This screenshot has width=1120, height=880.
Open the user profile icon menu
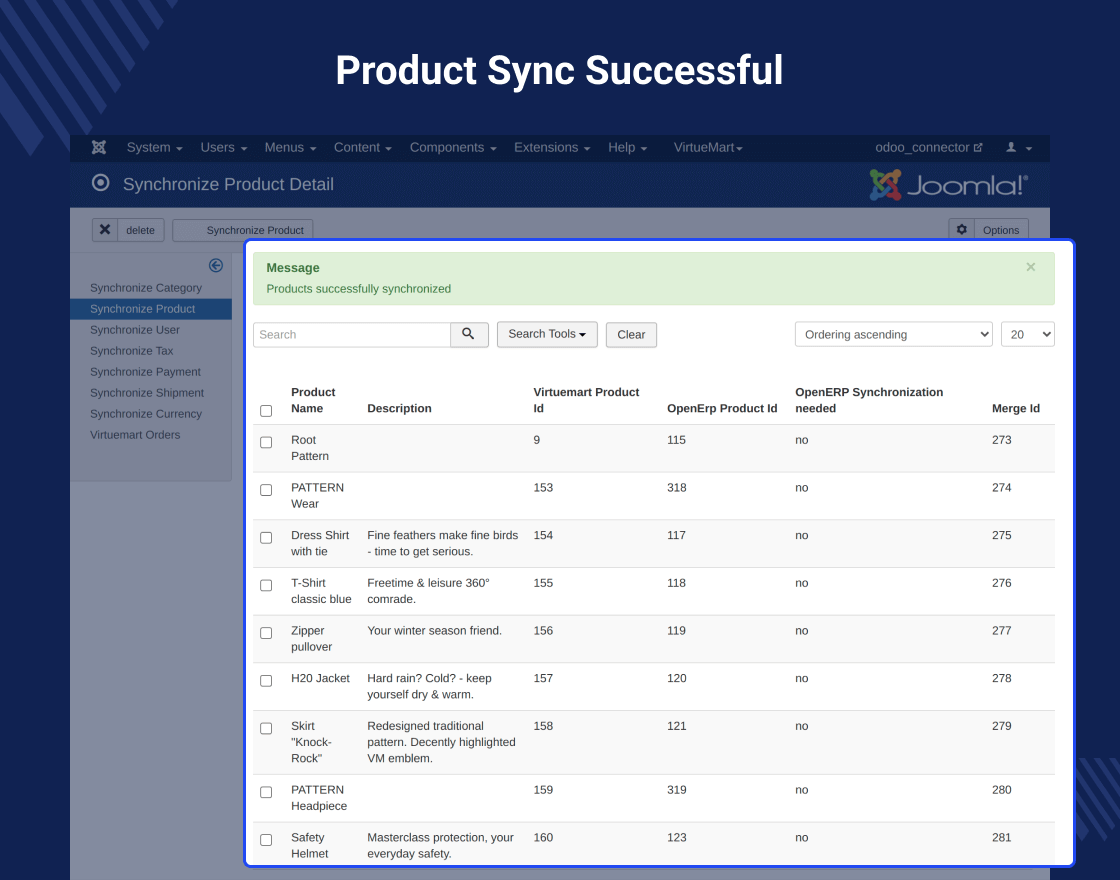click(x=1019, y=148)
